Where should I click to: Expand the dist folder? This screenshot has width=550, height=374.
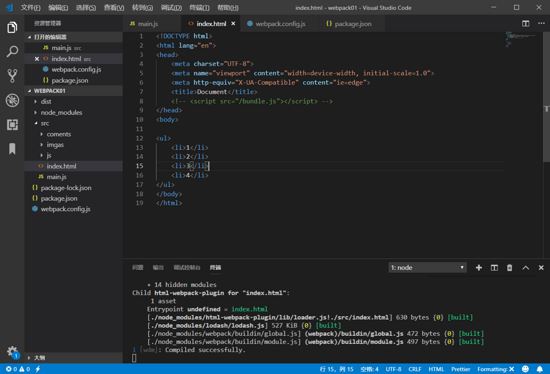coord(46,102)
